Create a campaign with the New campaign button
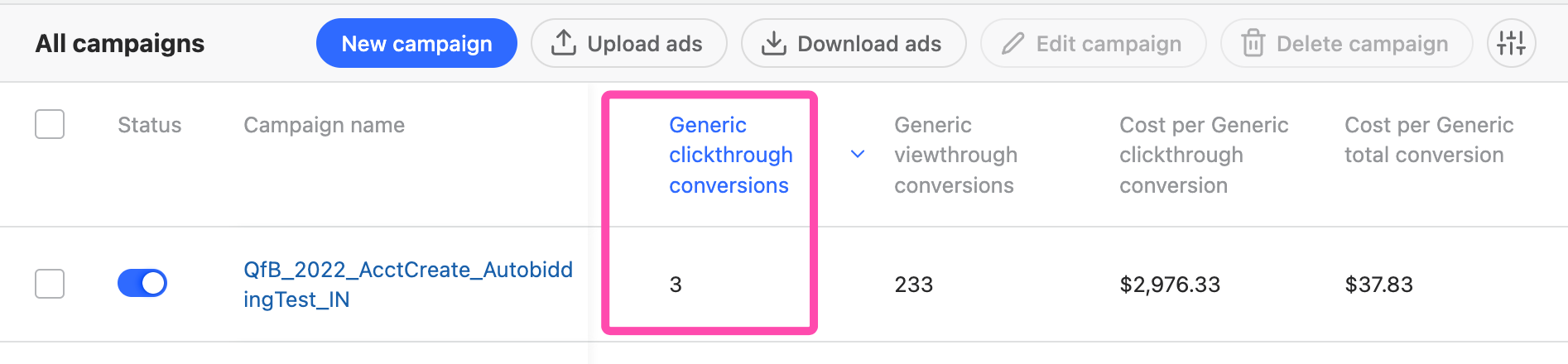1568x364 pixels. click(x=416, y=43)
